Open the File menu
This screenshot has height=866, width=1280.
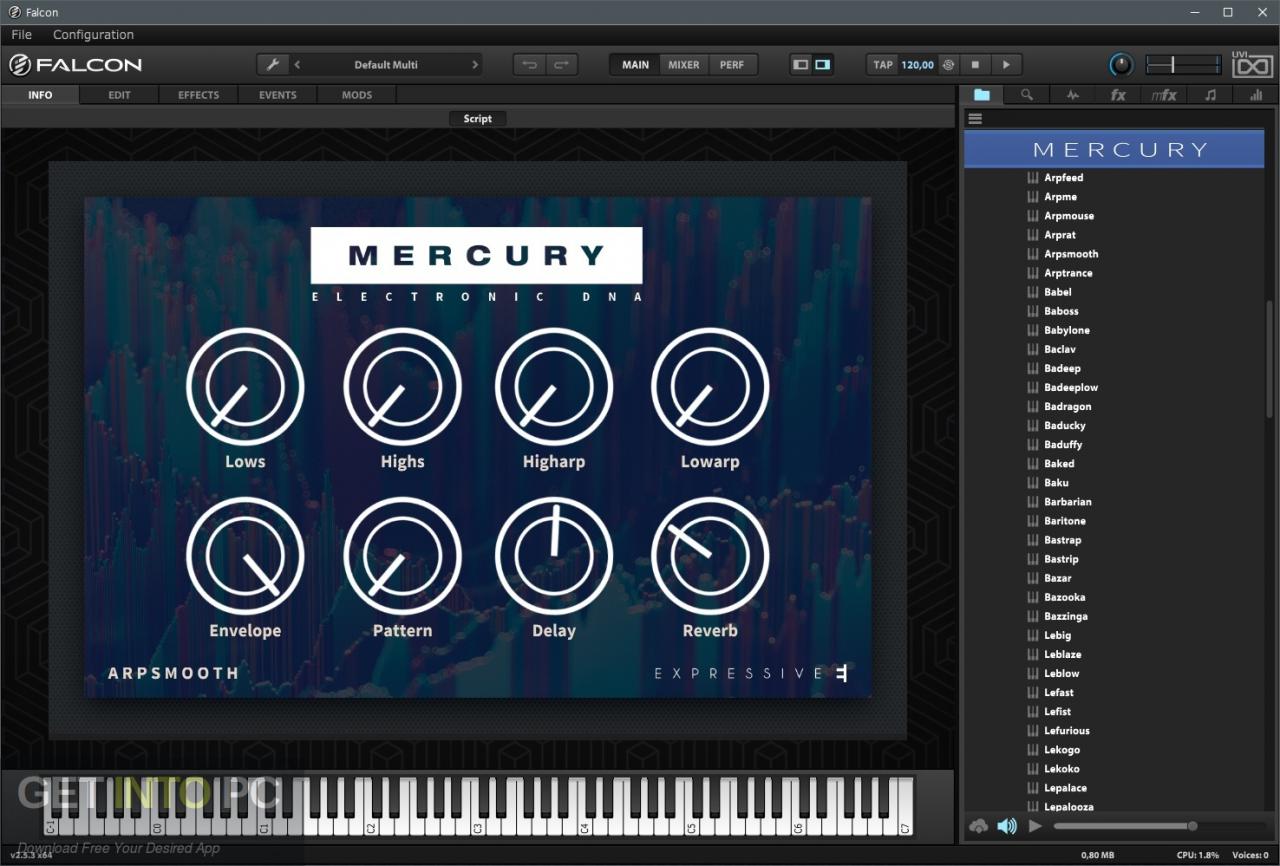(x=22, y=35)
